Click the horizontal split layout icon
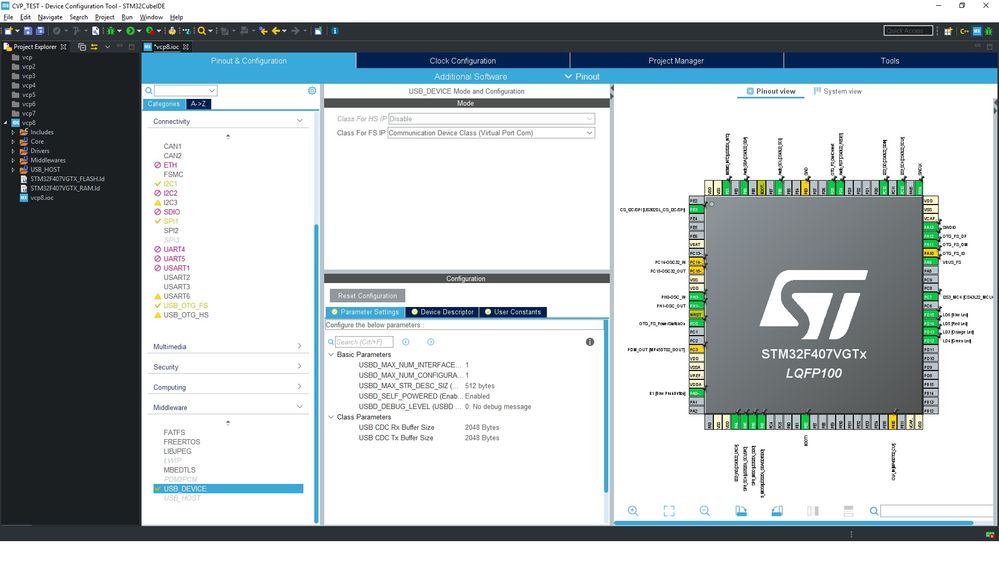Screen dimensions: 999x562 click(x=849, y=511)
